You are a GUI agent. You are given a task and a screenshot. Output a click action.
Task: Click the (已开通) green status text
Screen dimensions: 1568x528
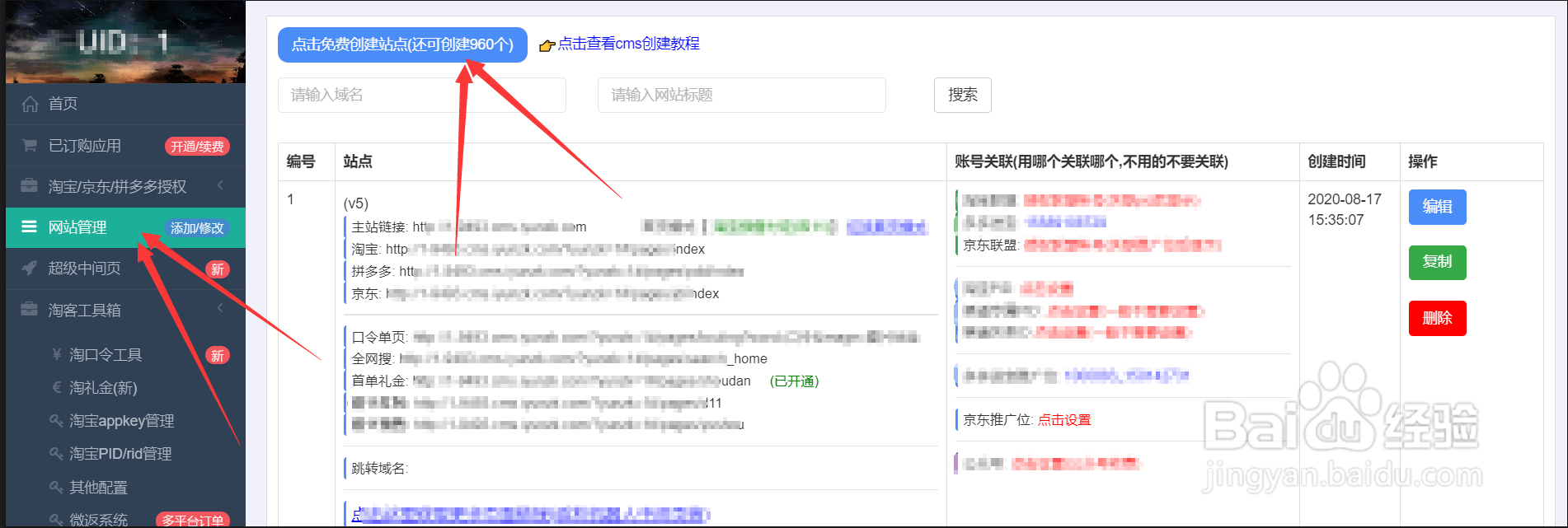click(794, 381)
